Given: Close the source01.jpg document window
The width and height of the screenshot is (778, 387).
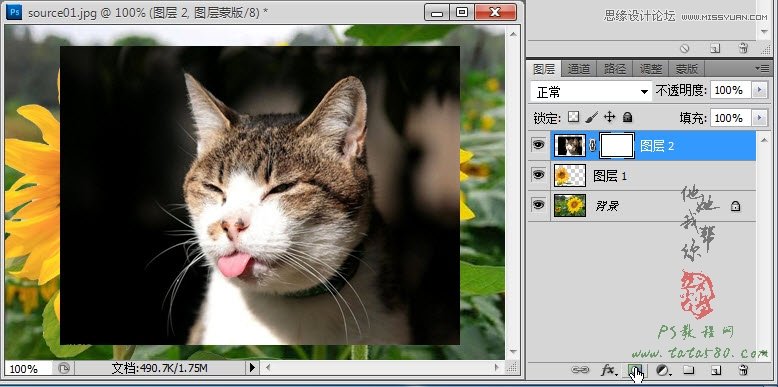Looking at the screenshot, I should pyautogui.click(x=495, y=12).
